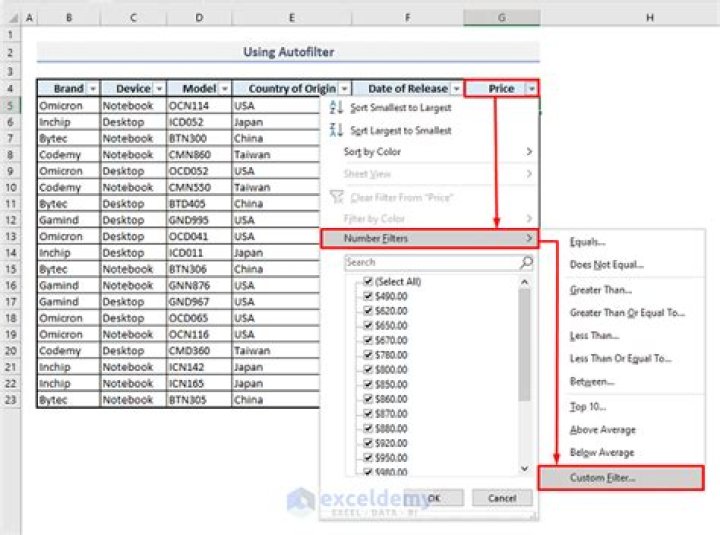The width and height of the screenshot is (720, 535).
Task: Select row 5 header
Action: click(10, 106)
